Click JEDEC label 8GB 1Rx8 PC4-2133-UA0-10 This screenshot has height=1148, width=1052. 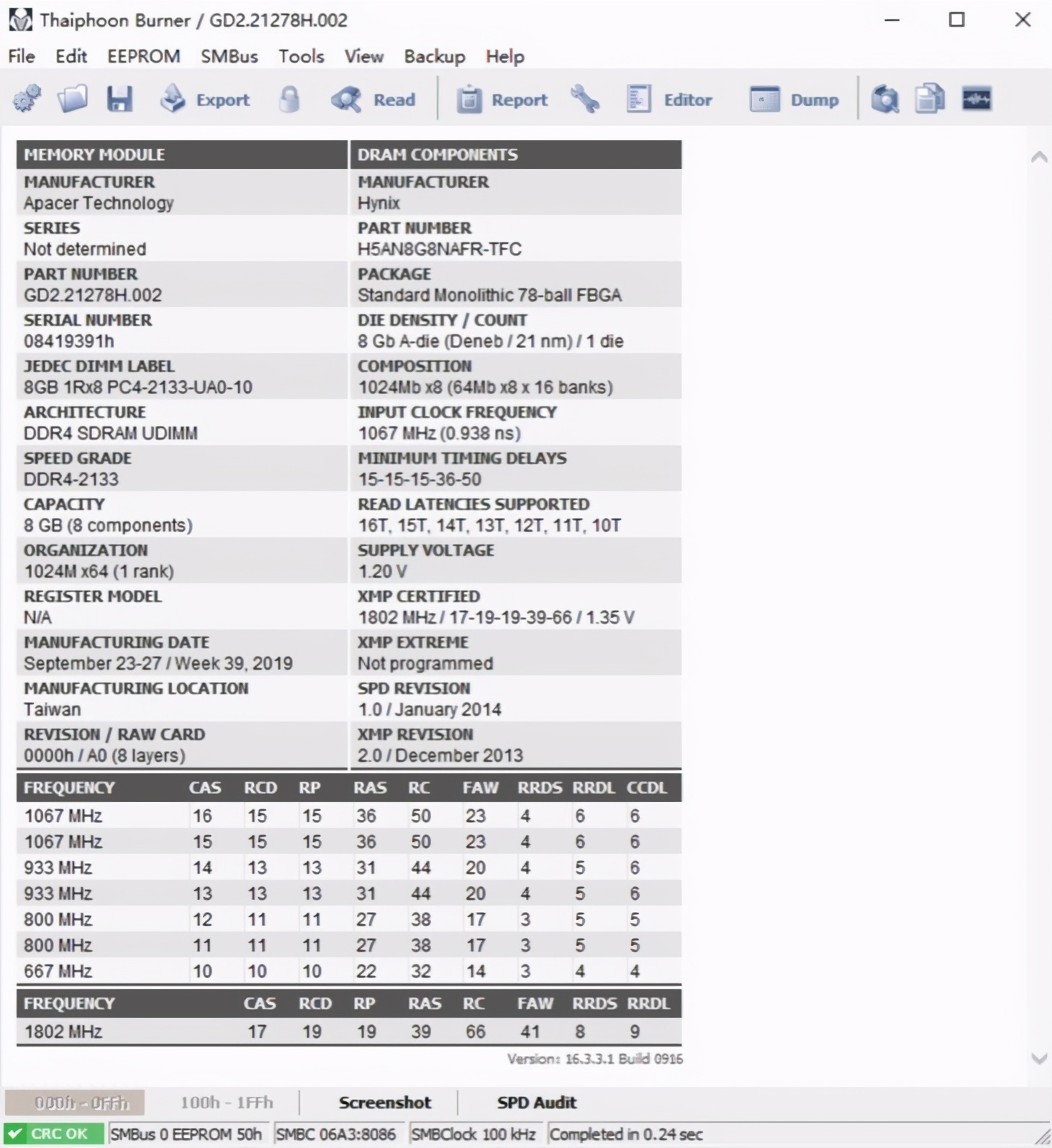pyautogui.click(x=138, y=387)
